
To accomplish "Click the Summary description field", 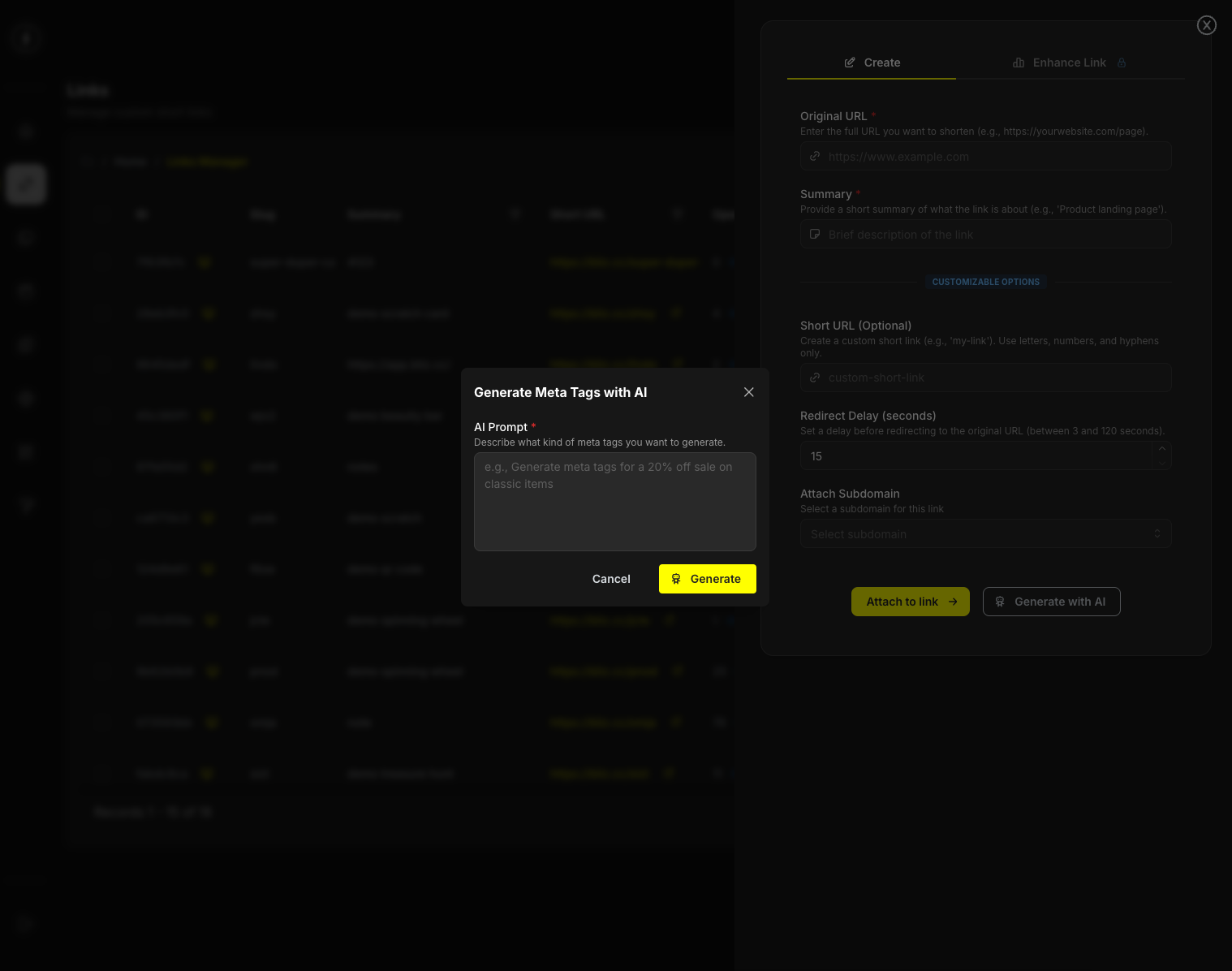I will (x=986, y=234).
